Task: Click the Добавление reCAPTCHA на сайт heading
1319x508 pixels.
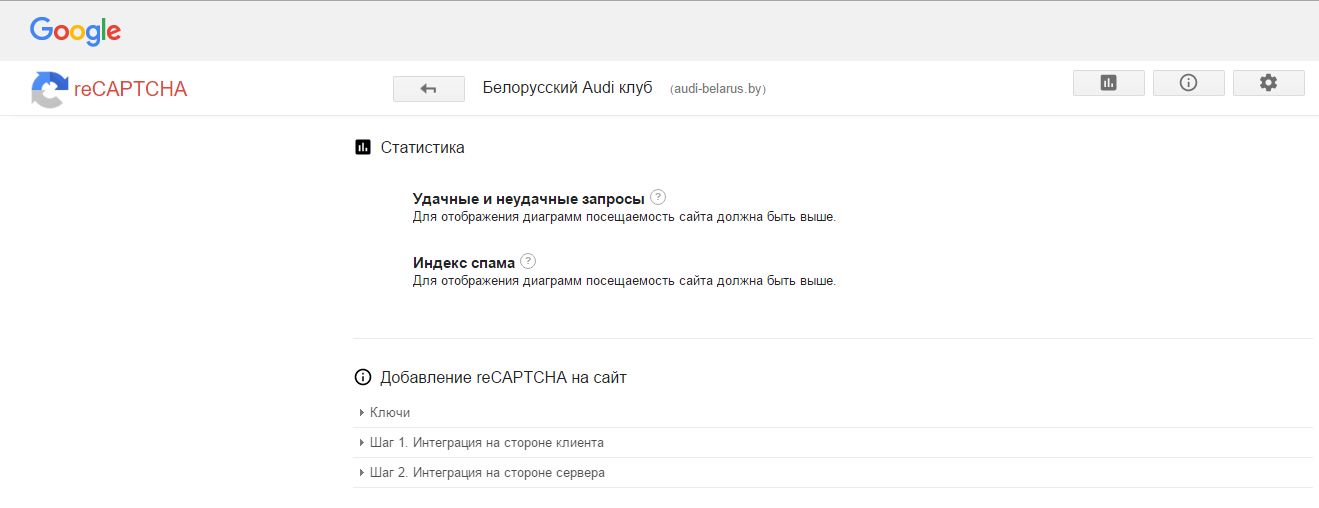Action: click(x=503, y=377)
